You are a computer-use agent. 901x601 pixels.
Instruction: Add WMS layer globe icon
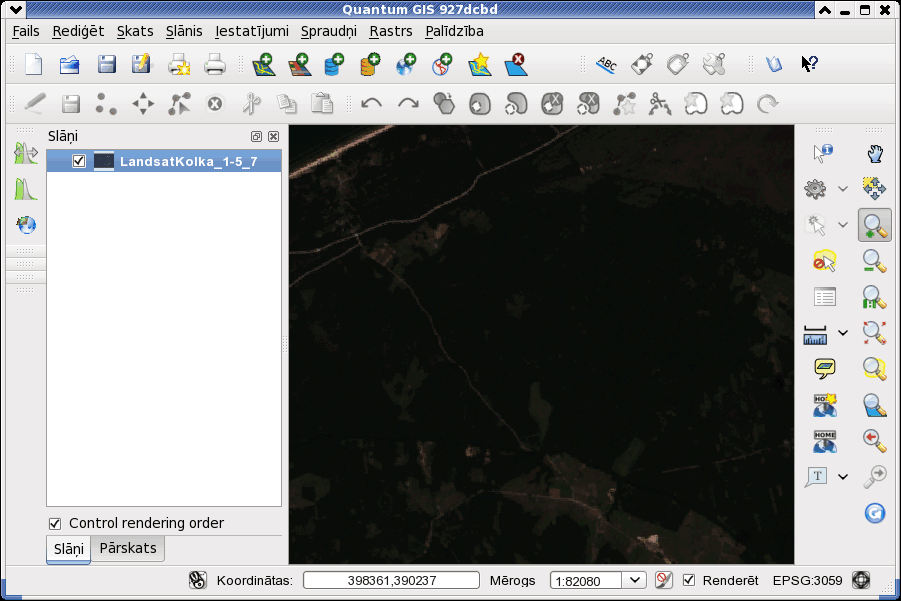tap(406, 64)
